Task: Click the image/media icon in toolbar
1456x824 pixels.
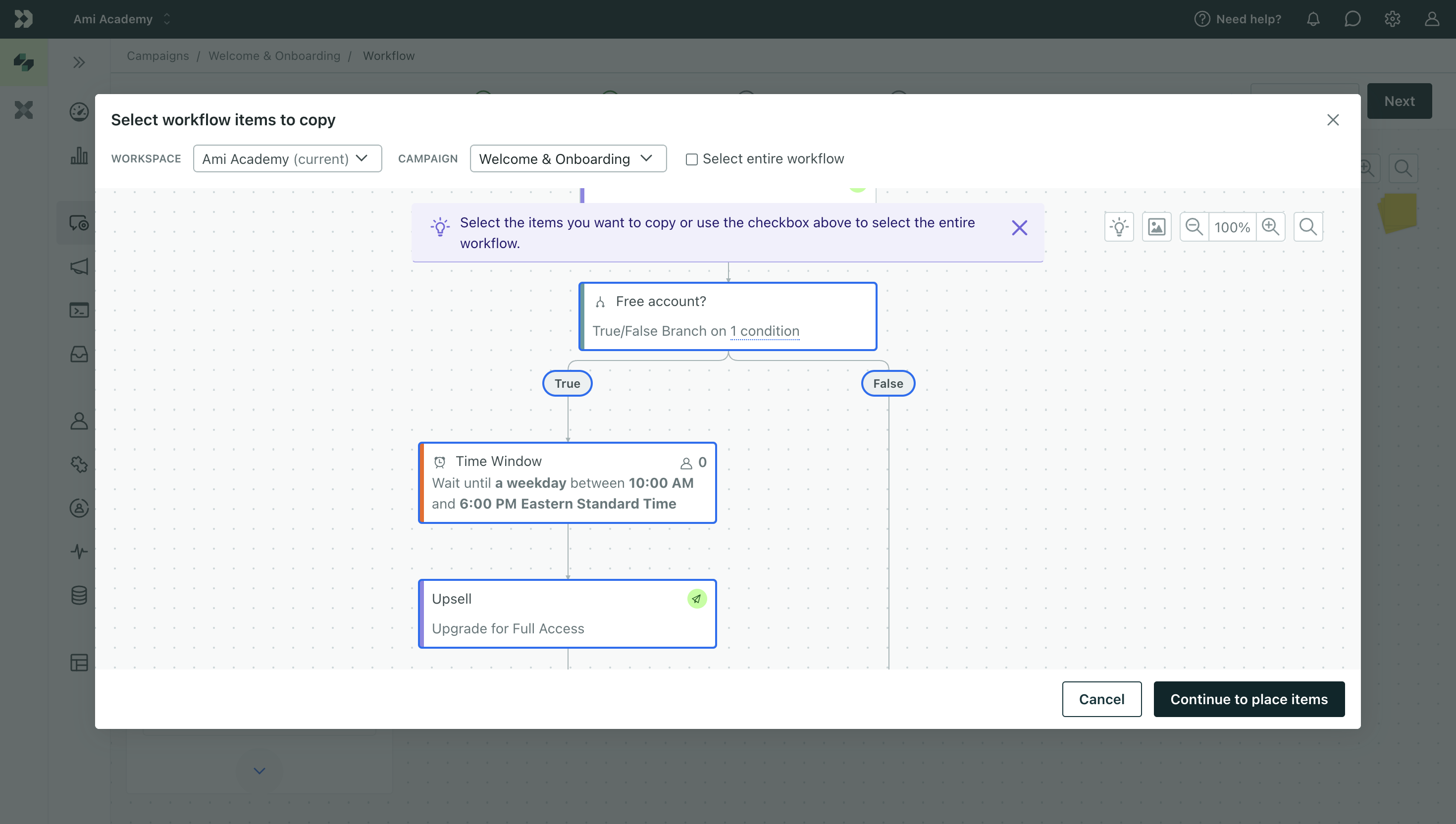Action: coord(1157,227)
